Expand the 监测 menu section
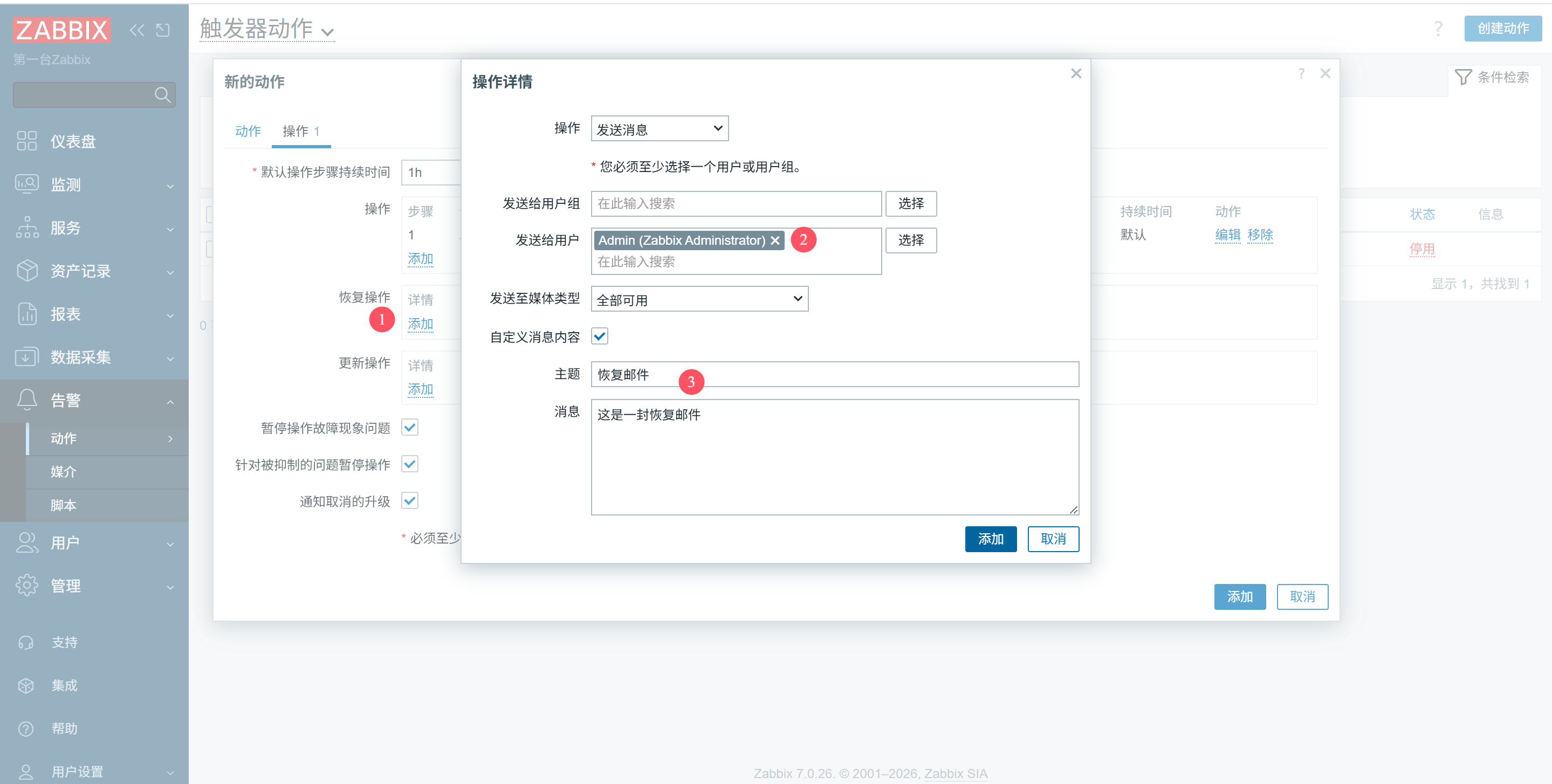The width and height of the screenshot is (1552, 784). 170,185
